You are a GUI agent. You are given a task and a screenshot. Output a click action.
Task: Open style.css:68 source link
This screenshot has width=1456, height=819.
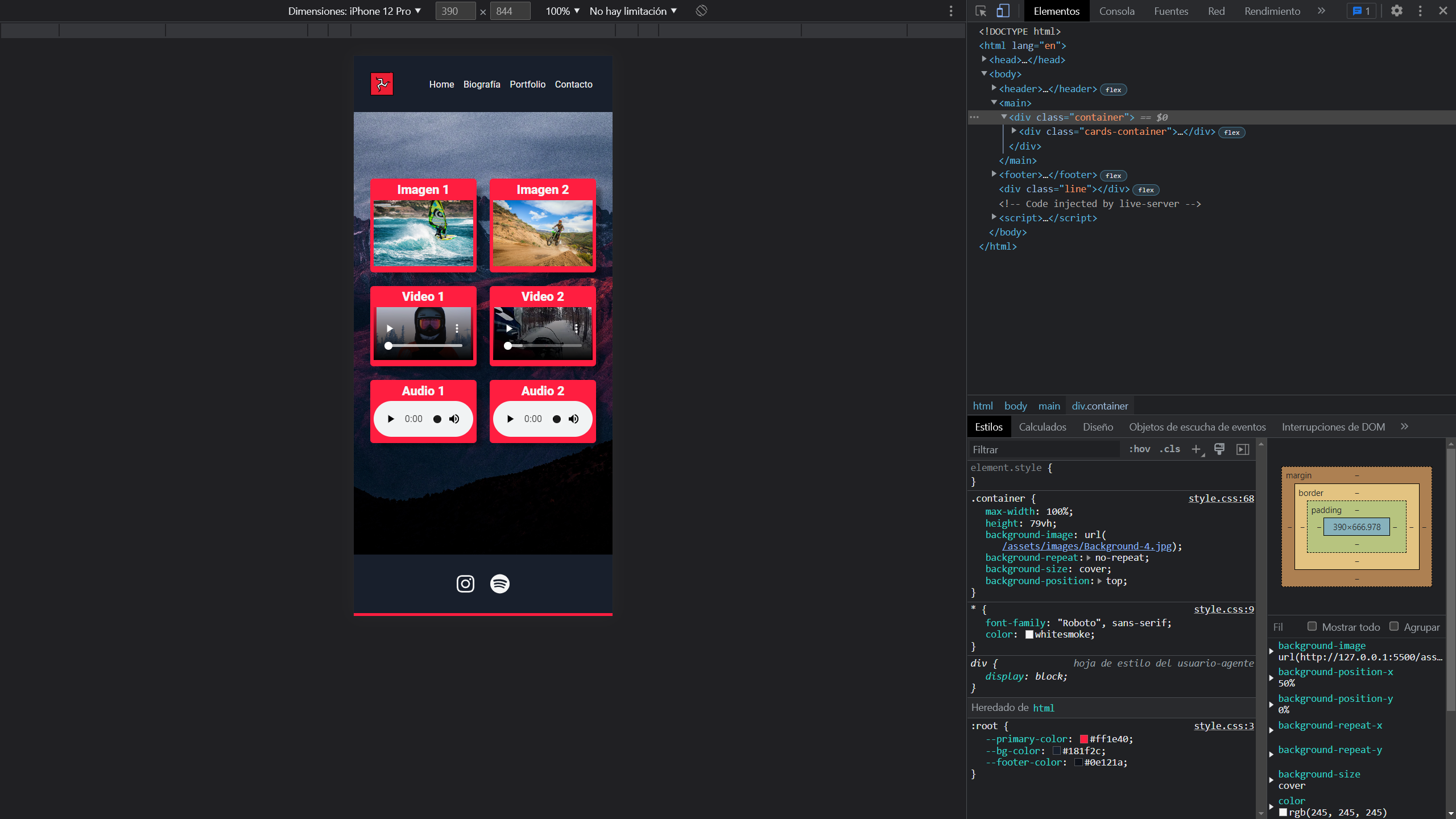pos(1221,498)
